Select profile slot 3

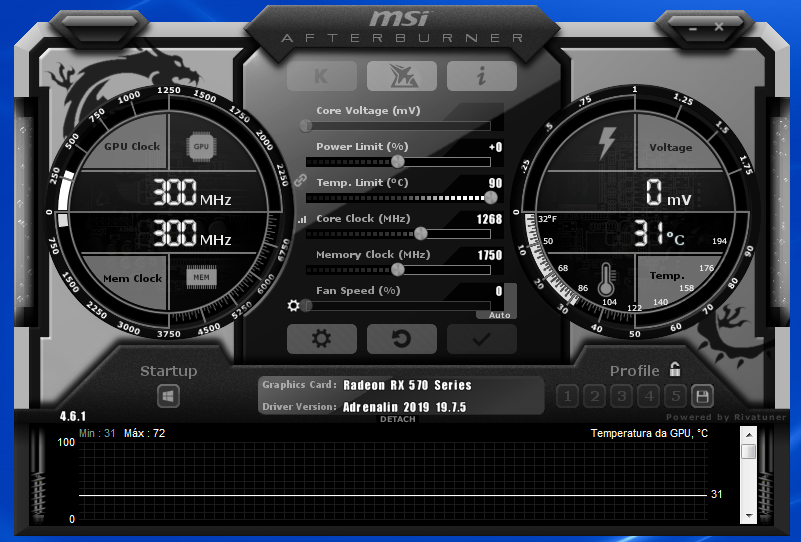pyautogui.click(x=622, y=396)
